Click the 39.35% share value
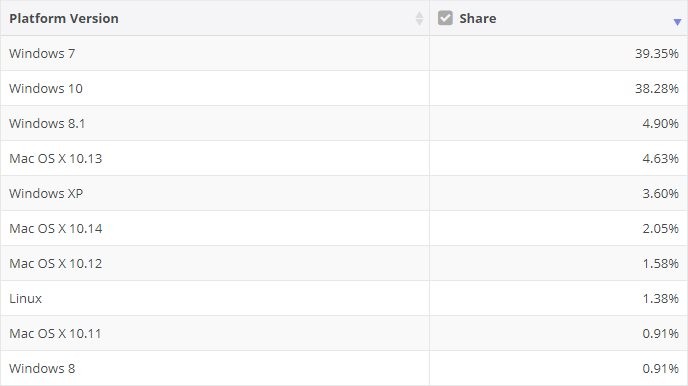 657,54
